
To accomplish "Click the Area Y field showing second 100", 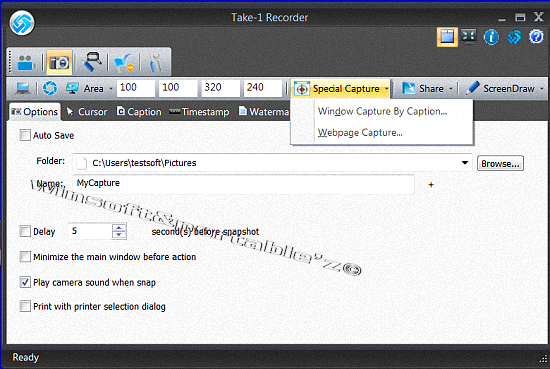I will coord(178,88).
